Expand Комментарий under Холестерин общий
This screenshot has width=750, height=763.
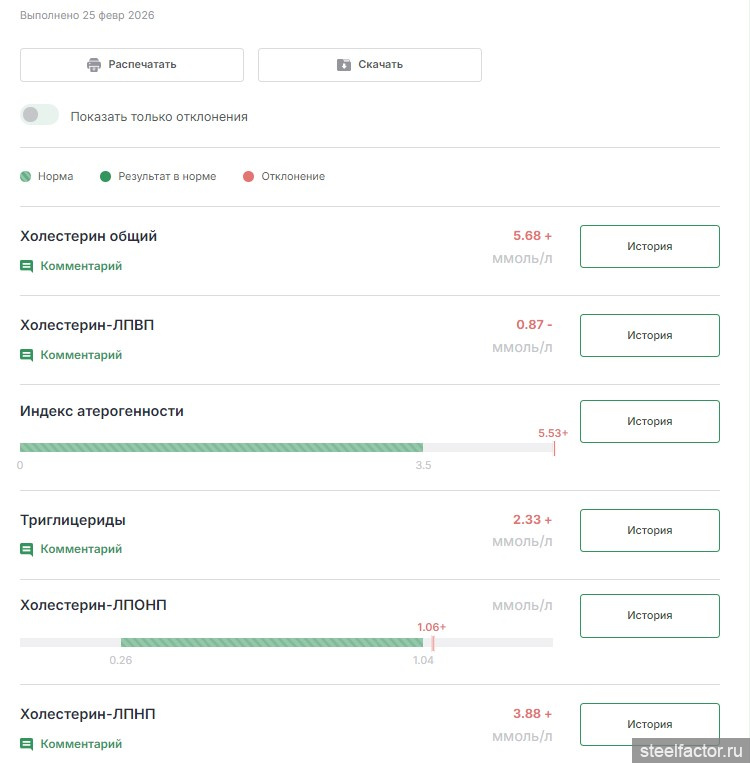click(81, 267)
